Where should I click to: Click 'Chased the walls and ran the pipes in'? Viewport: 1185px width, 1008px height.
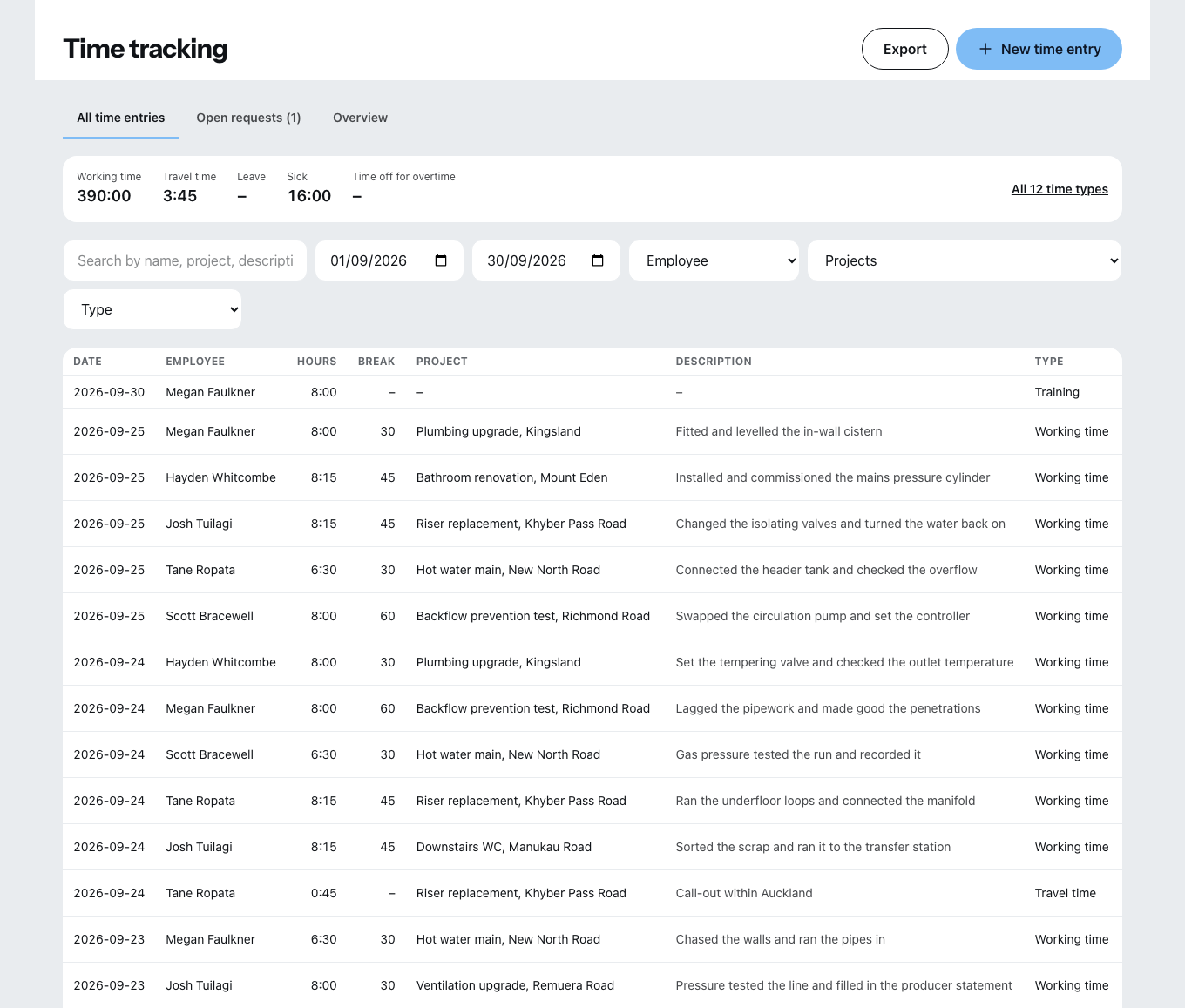(x=780, y=939)
